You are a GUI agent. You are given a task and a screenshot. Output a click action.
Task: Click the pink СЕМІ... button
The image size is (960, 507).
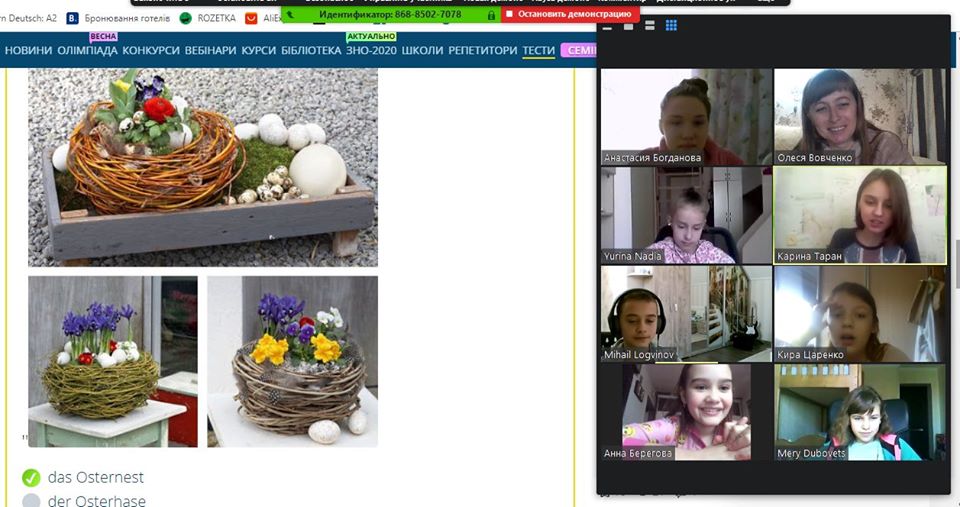tap(579, 50)
